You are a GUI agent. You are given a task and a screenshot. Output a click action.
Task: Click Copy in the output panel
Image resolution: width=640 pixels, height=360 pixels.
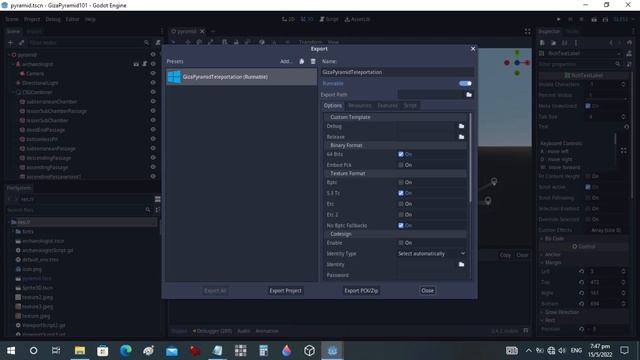(505, 255)
